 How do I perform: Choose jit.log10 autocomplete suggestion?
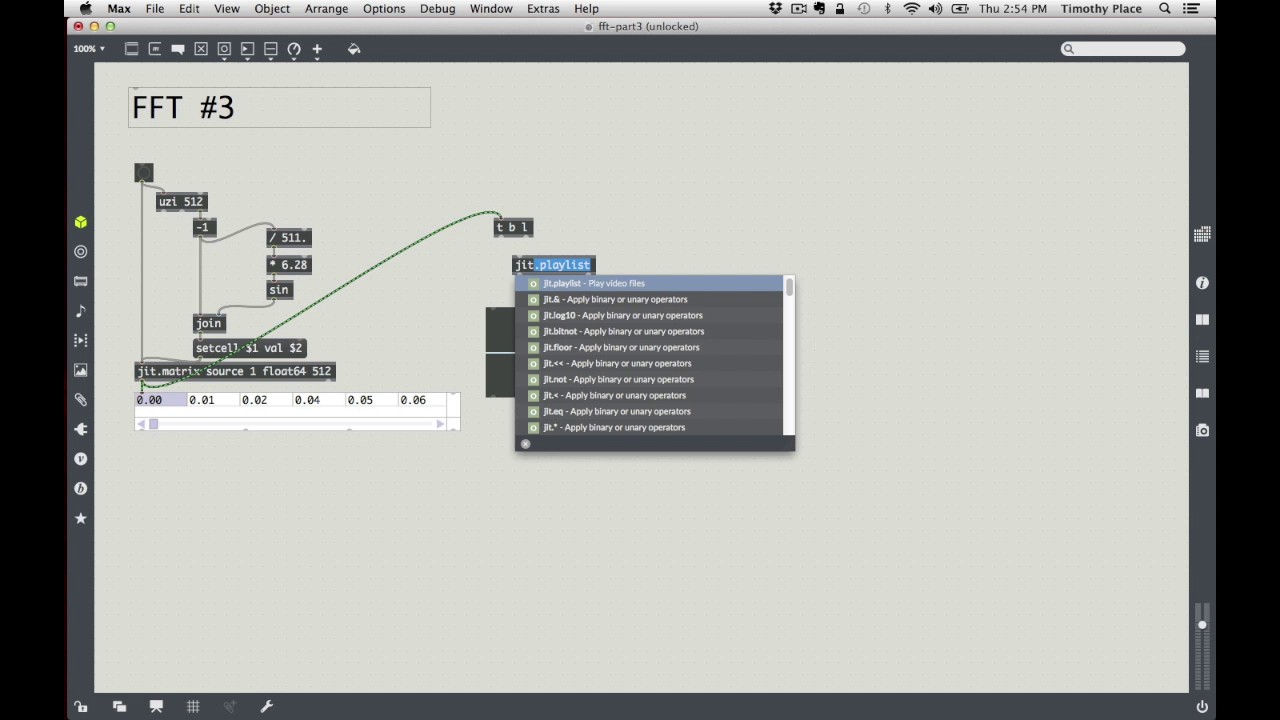pos(651,315)
